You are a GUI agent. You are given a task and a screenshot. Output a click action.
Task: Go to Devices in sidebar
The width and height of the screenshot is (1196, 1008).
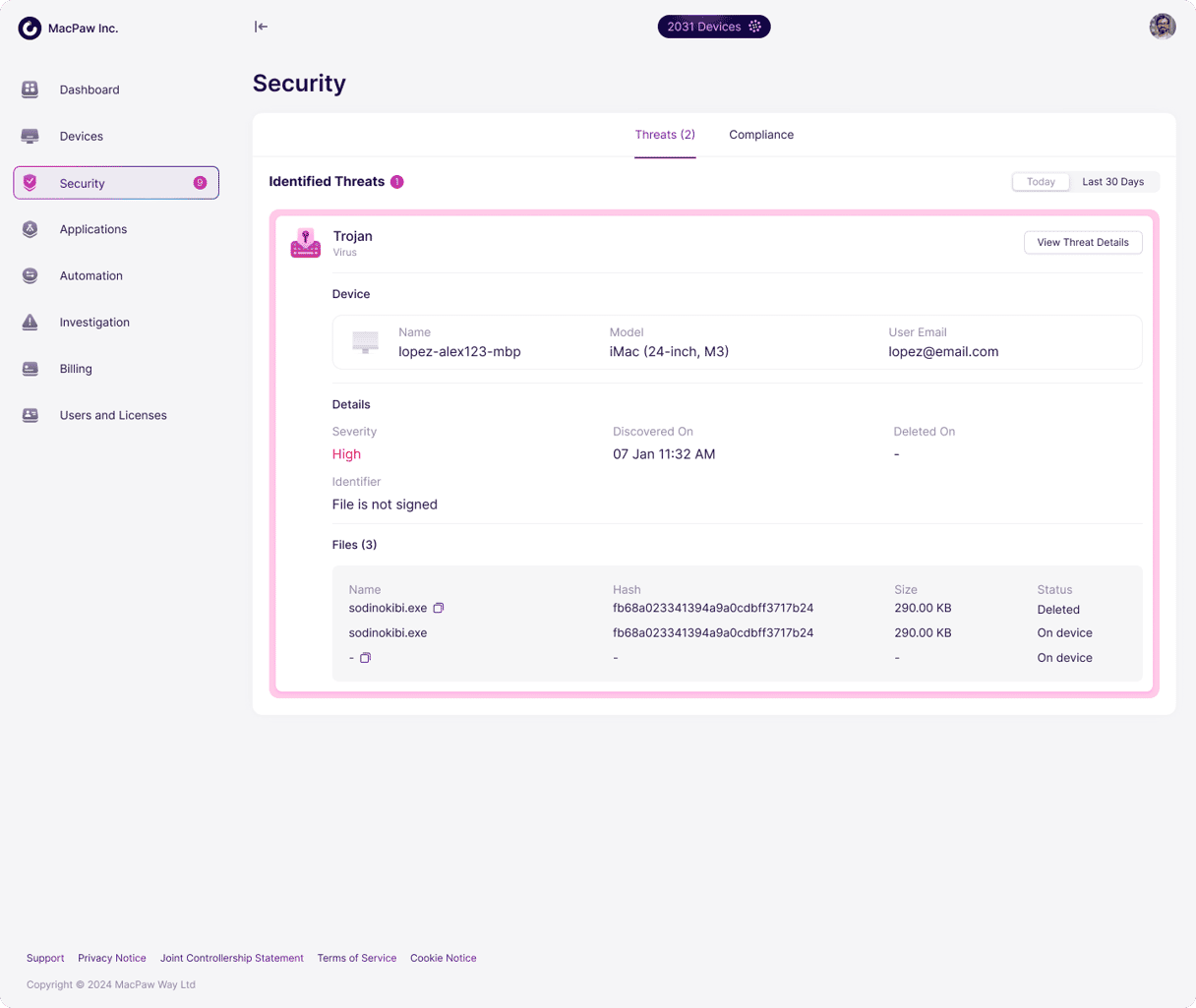click(82, 137)
